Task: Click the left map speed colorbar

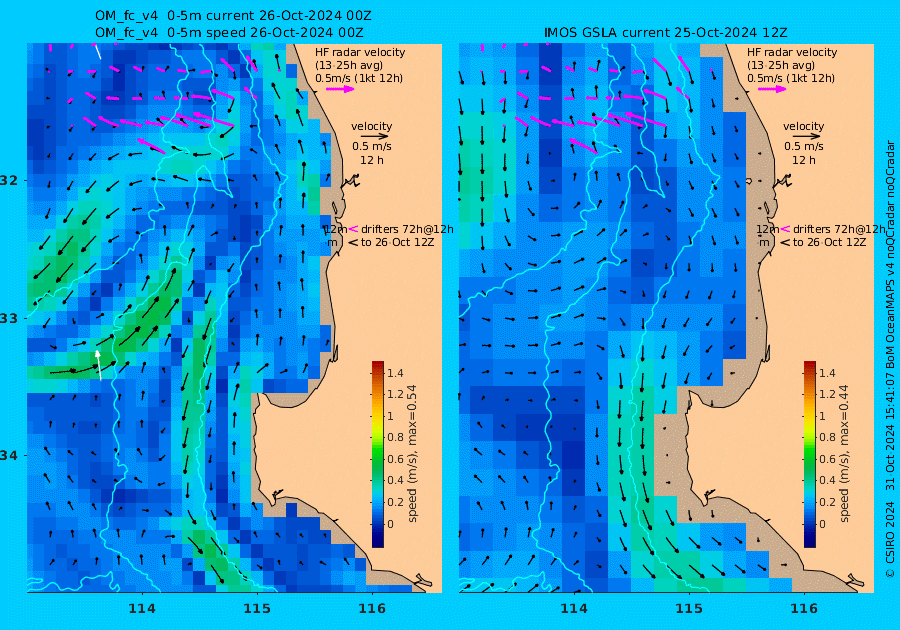Action: tap(378, 454)
